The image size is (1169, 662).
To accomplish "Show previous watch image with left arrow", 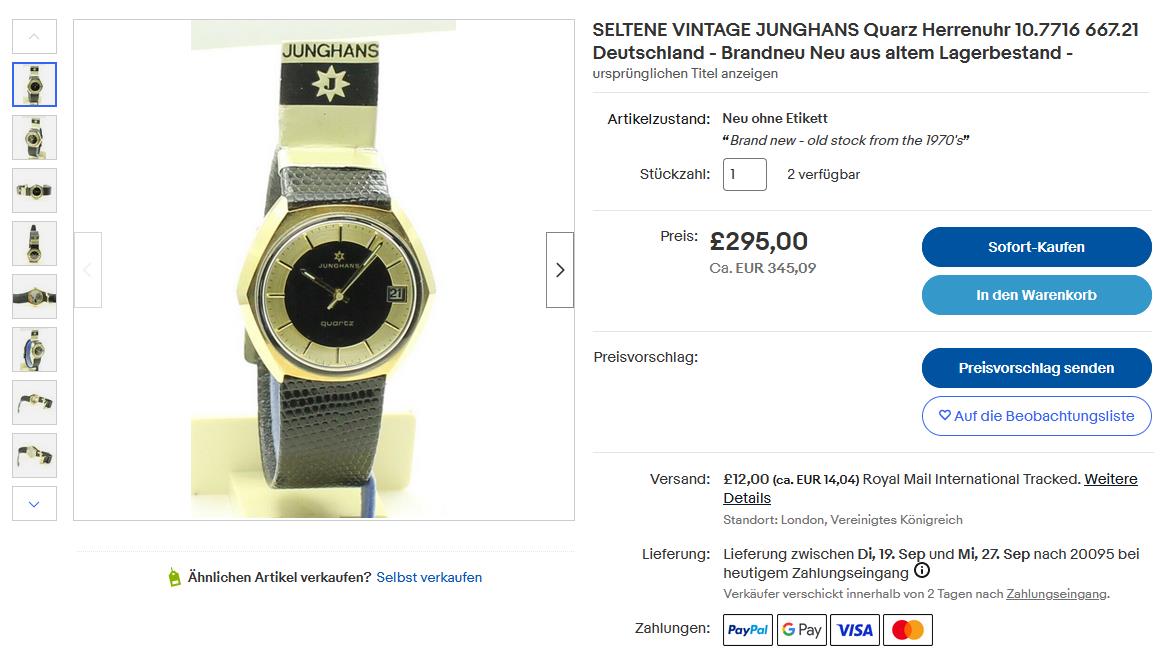I will pos(88,270).
